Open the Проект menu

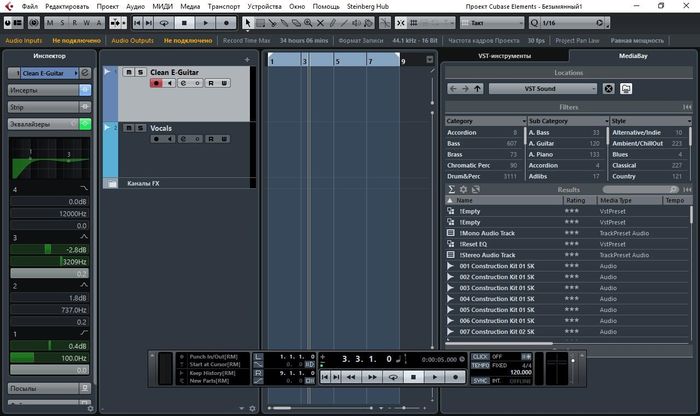tap(108, 6)
